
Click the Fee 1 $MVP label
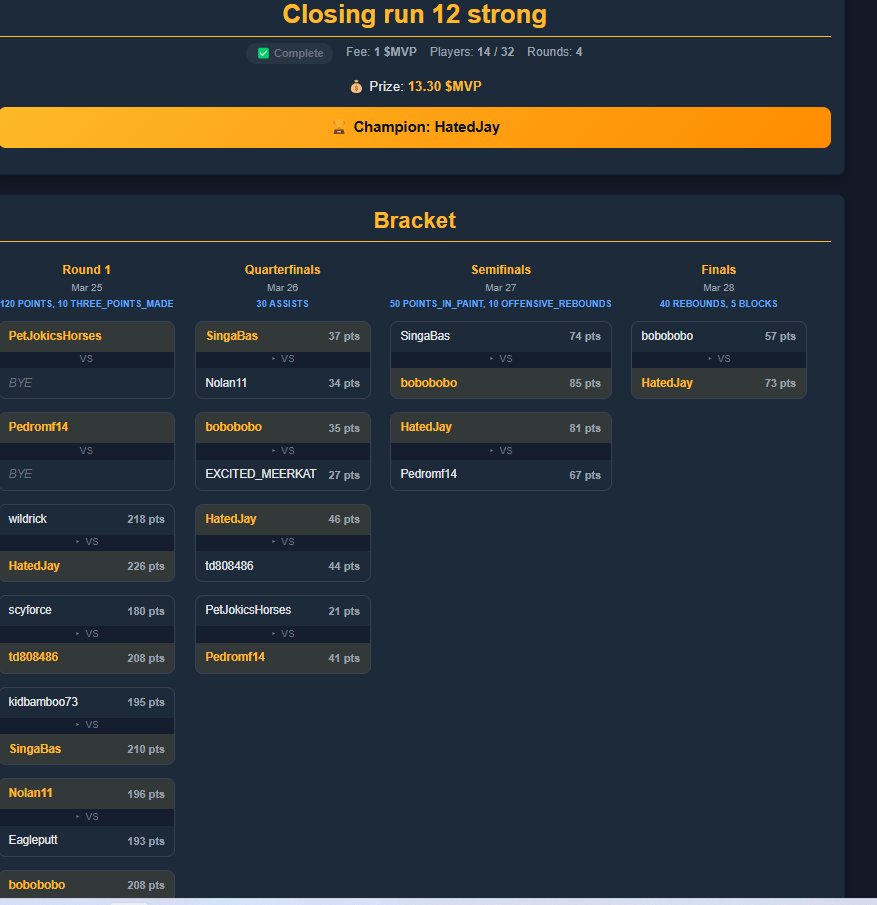click(381, 52)
